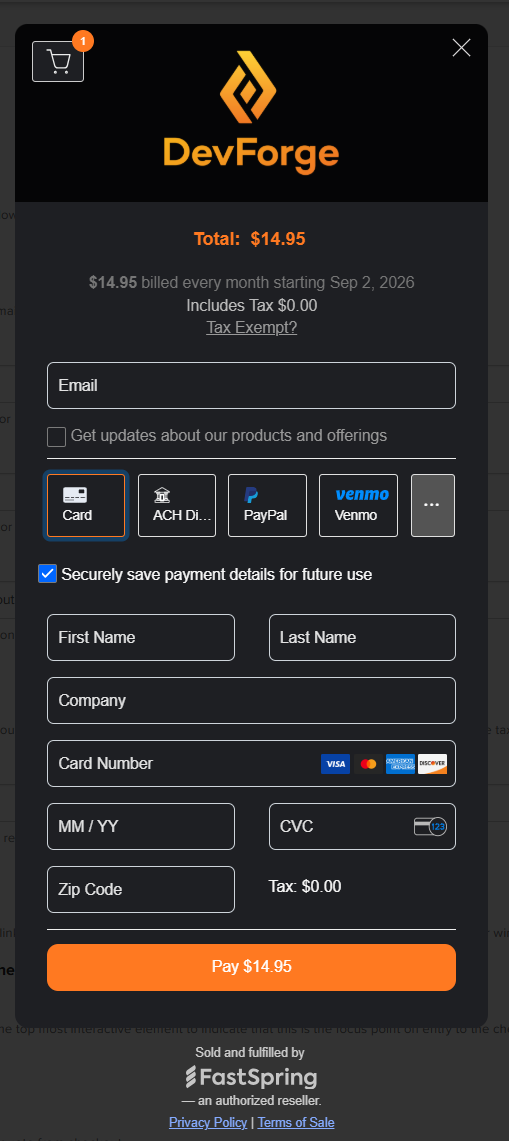The image size is (509, 1141).
Task: Pick Venmo payment option
Action: [x=358, y=506]
